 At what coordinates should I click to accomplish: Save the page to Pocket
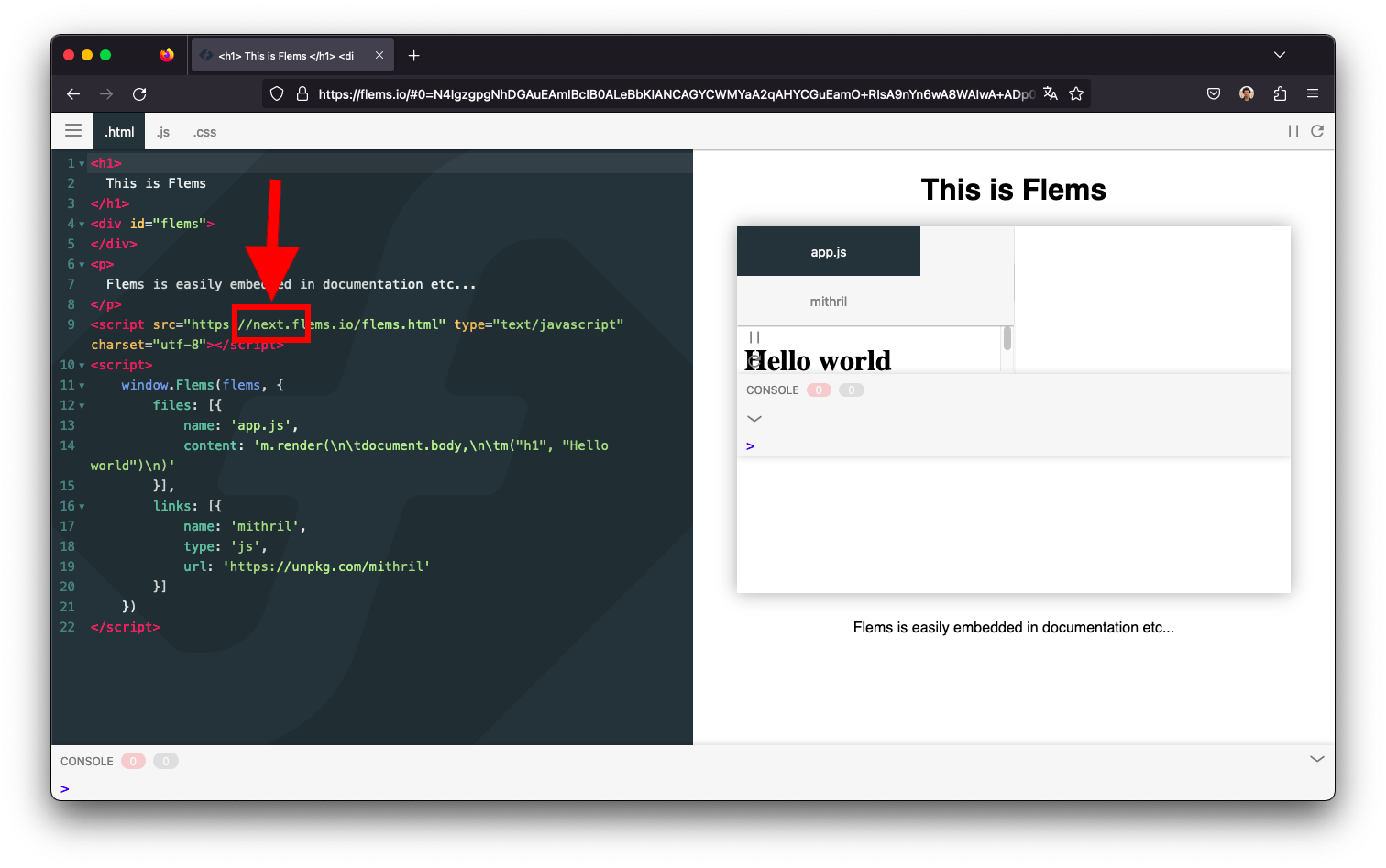coord(1213,93)
